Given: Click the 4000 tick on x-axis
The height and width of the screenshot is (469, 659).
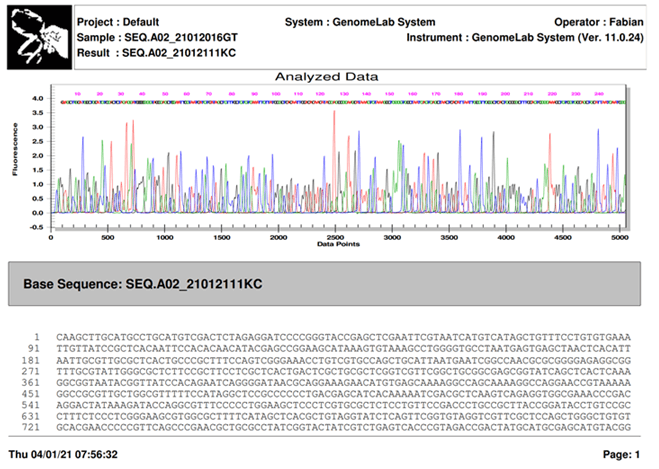Looking at the screenshot, I should (511, 236).
